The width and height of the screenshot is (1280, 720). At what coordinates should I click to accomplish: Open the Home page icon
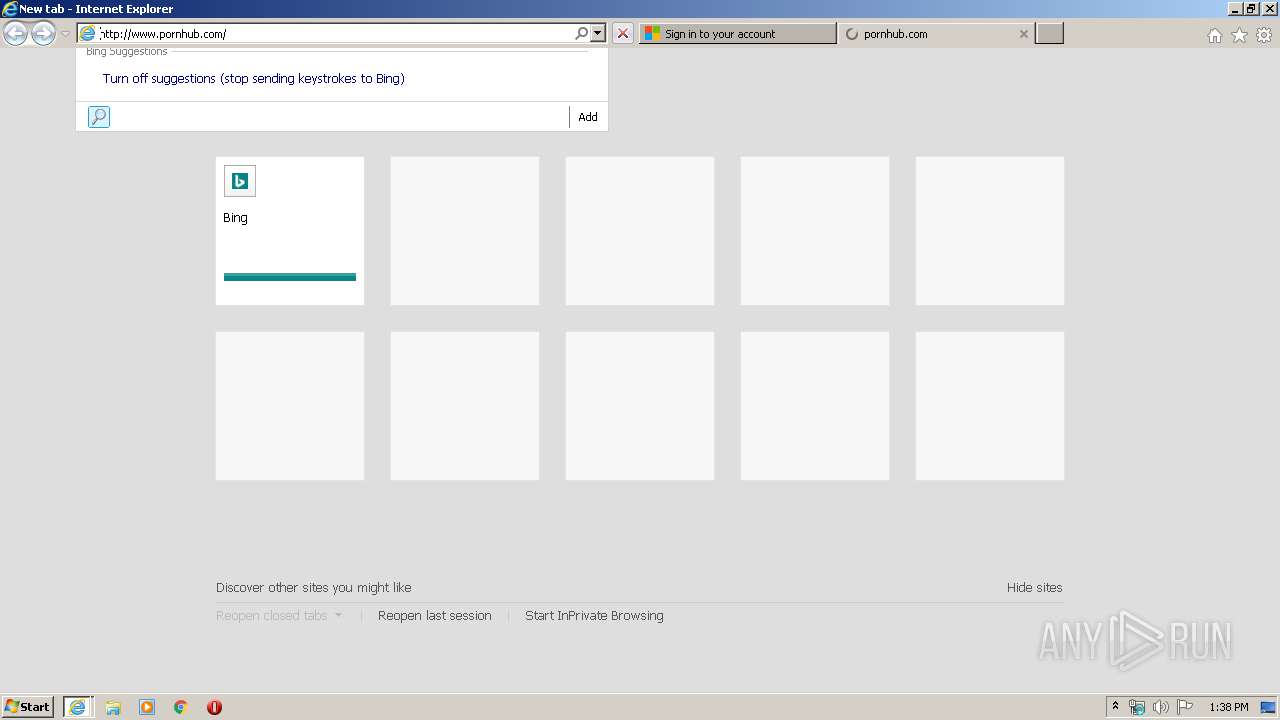(x=1214, y=35)
